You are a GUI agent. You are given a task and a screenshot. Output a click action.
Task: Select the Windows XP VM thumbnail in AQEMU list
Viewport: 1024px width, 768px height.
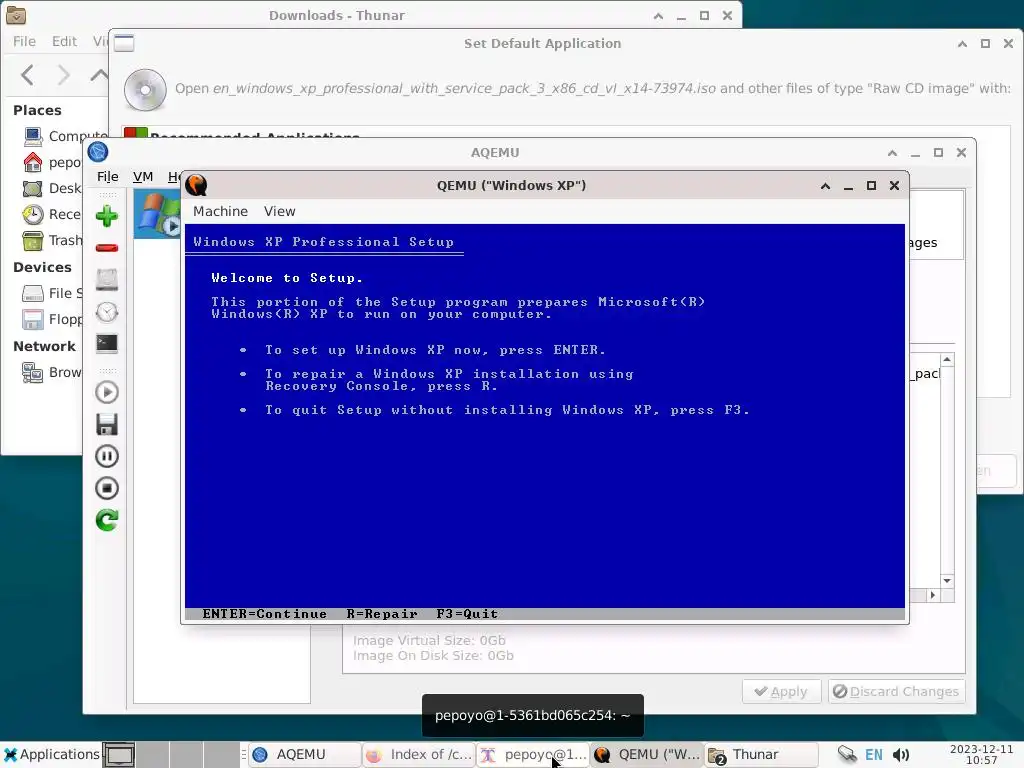click(x=157, y=214)
